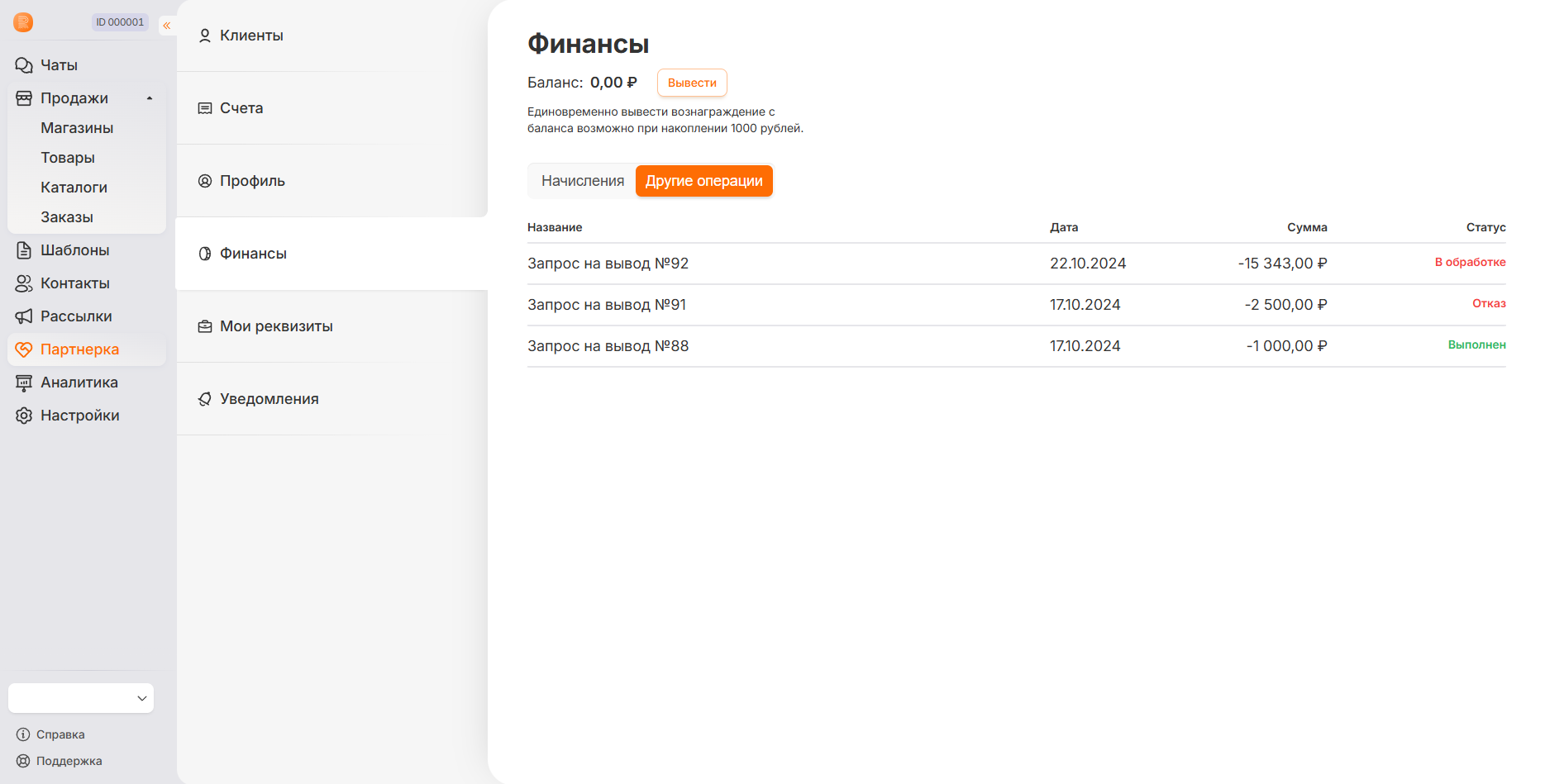Click the amount -1 000,00 ₽
This screenshot has width=1545, height=784.
(1286, 346)
